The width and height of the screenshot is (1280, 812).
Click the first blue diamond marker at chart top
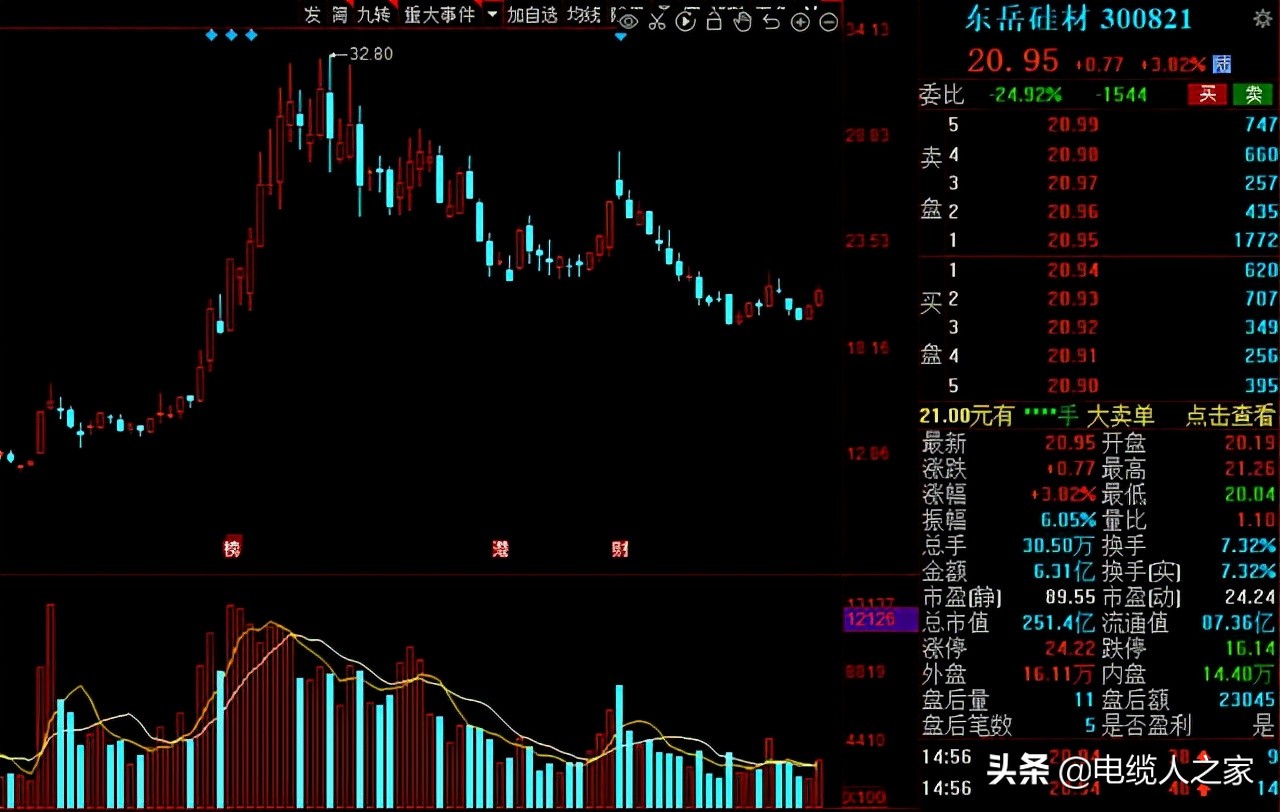211,35
